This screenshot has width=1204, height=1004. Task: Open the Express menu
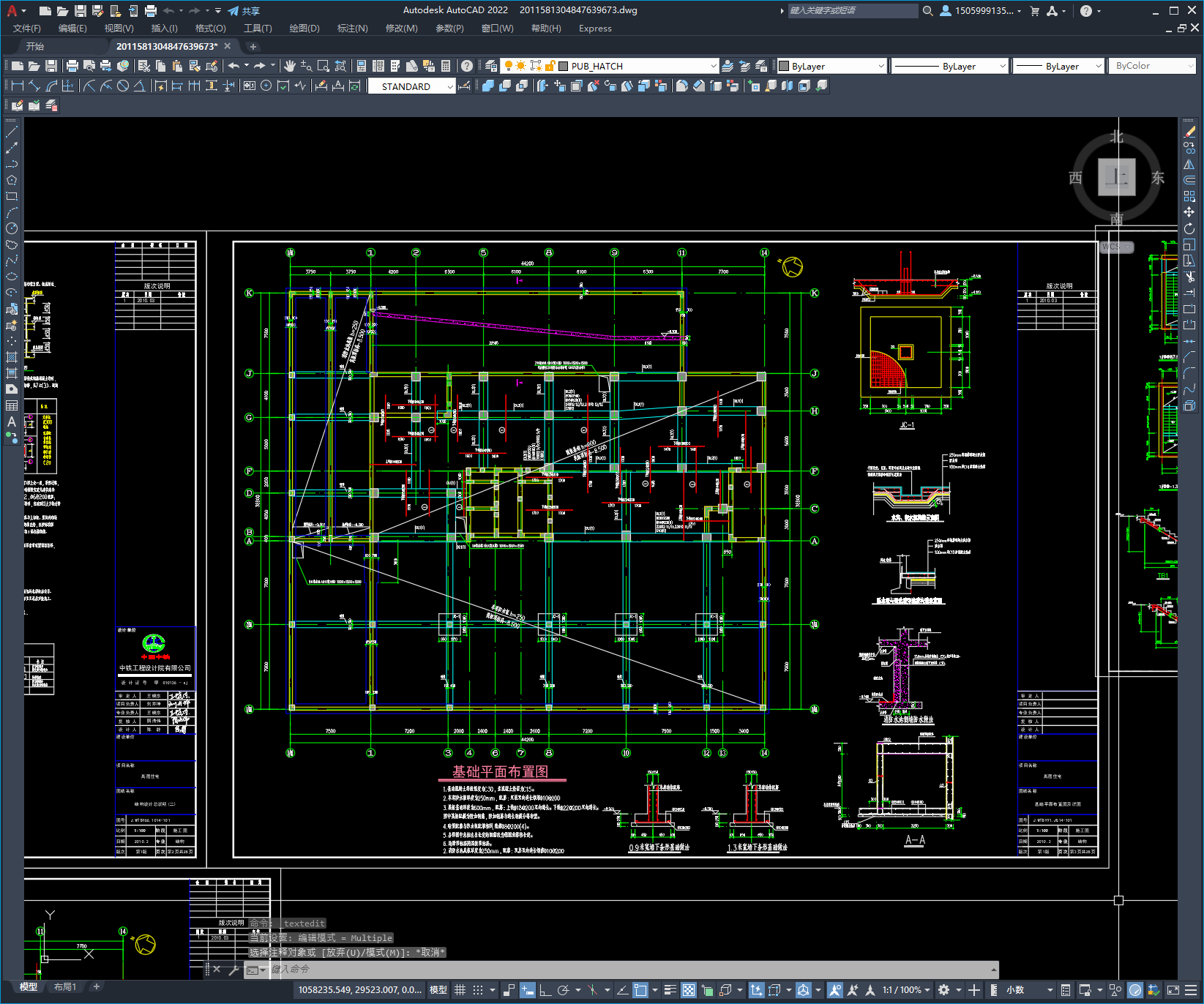[595, 29]
